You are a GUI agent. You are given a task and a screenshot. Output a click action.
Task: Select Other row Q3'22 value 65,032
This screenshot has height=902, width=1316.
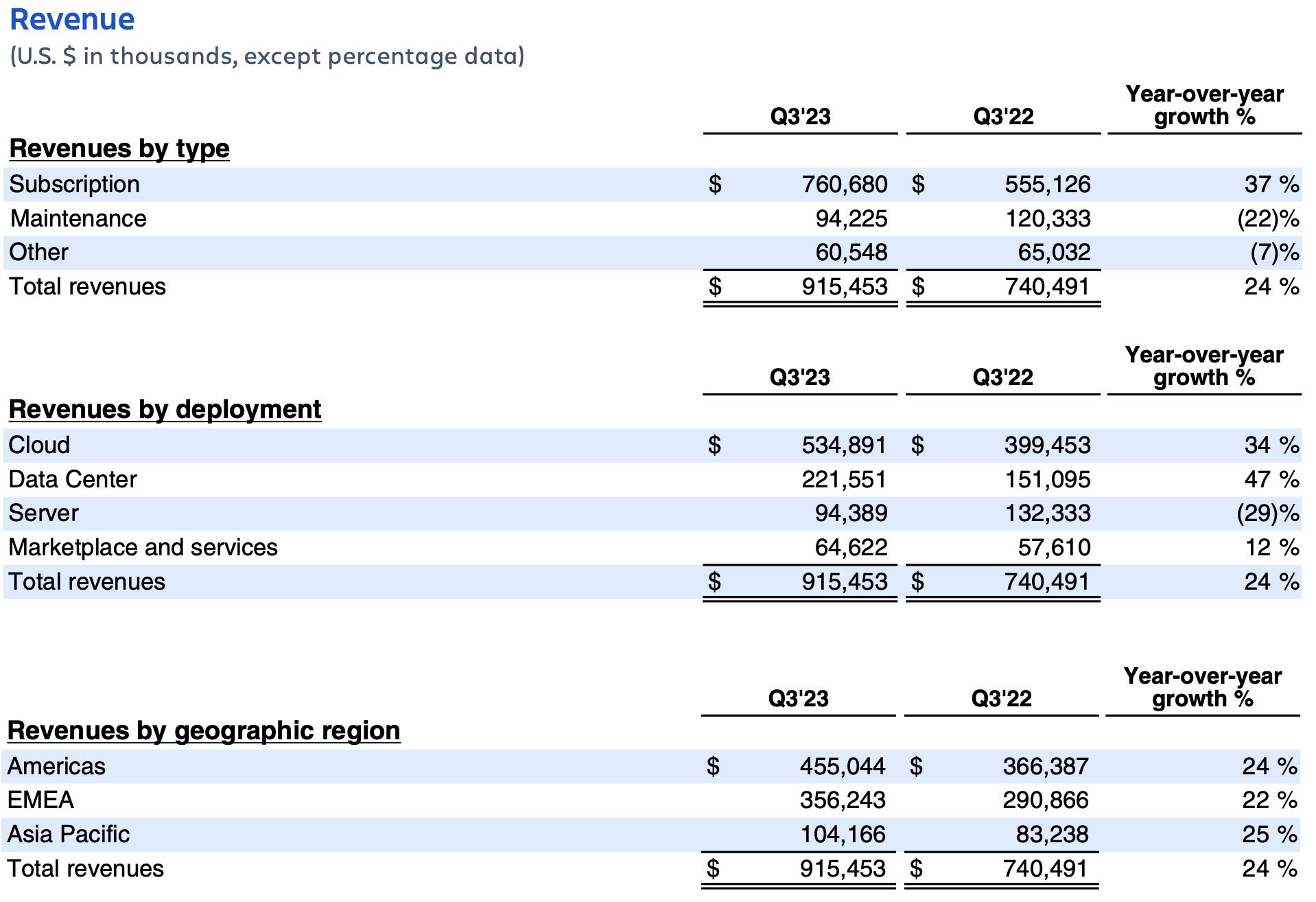click(x=1054, y=252)
